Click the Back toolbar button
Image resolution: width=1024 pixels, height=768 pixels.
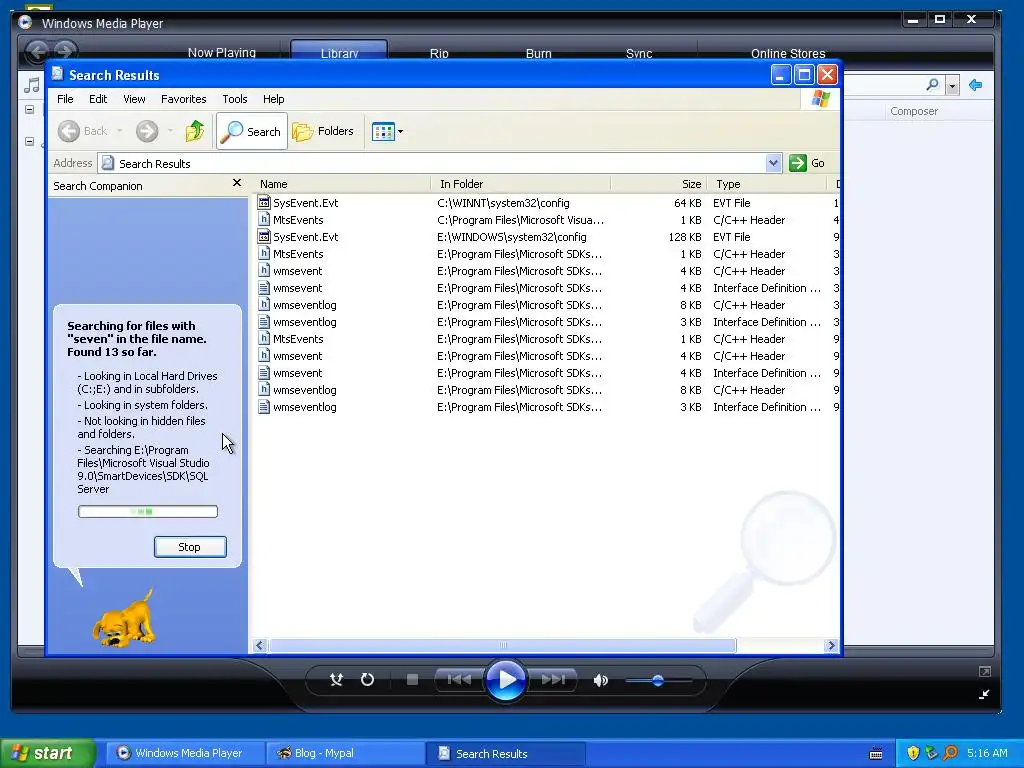click(x=82, y=131)
